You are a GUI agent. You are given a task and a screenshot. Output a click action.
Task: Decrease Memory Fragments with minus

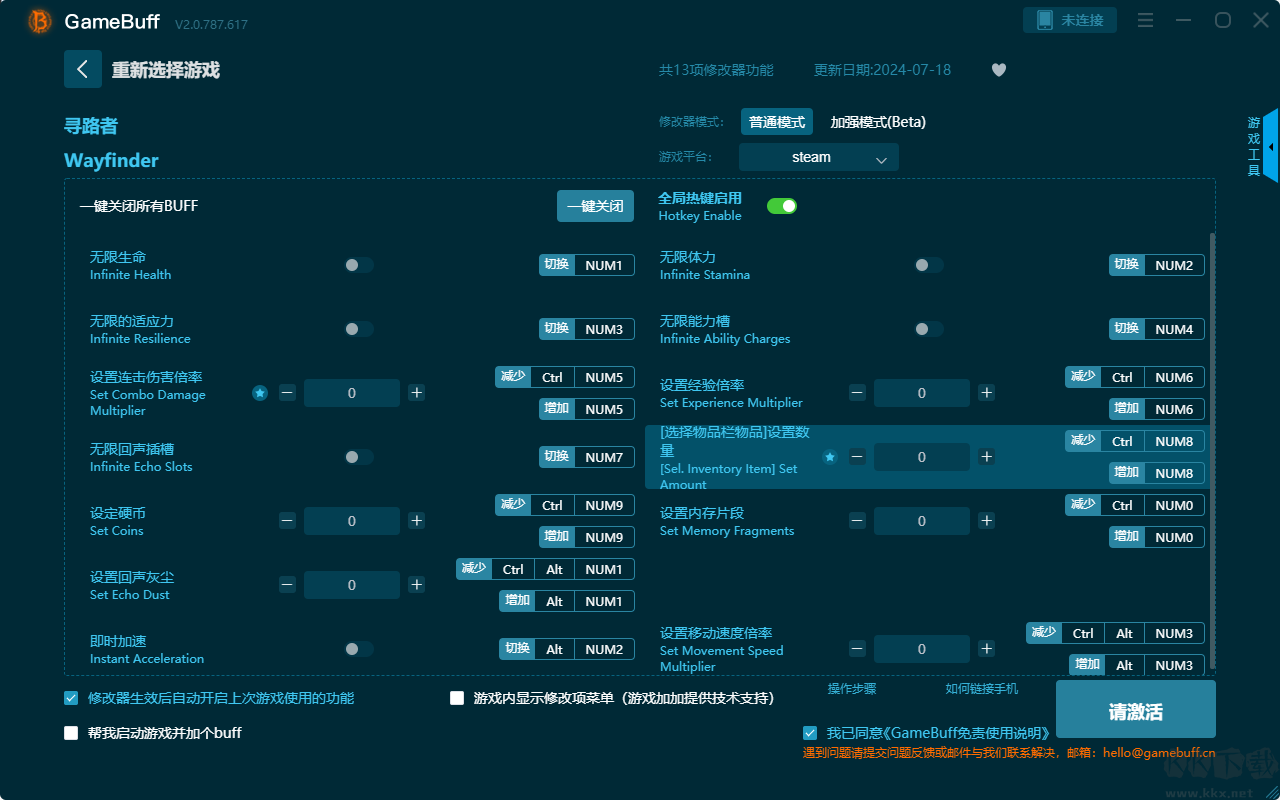click(857, 521)
